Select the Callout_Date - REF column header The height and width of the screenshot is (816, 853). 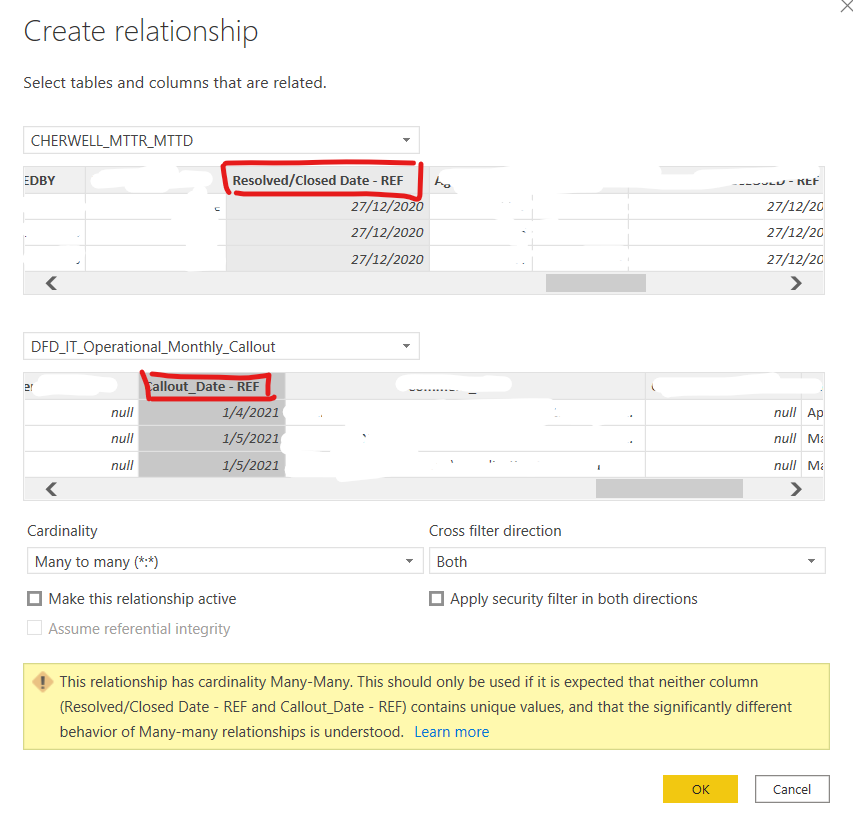tap(212, 386)
